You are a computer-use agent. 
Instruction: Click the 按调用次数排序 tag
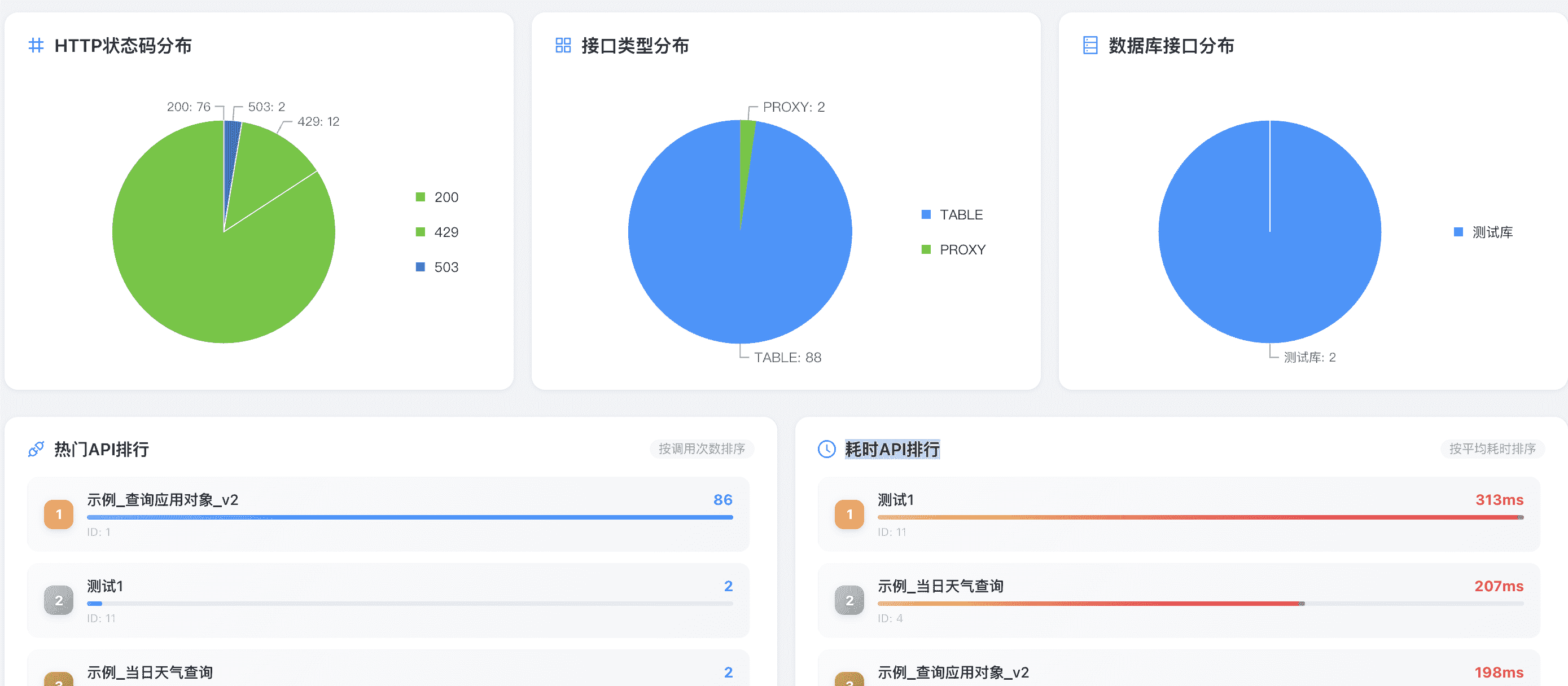(x=701, y=449)
